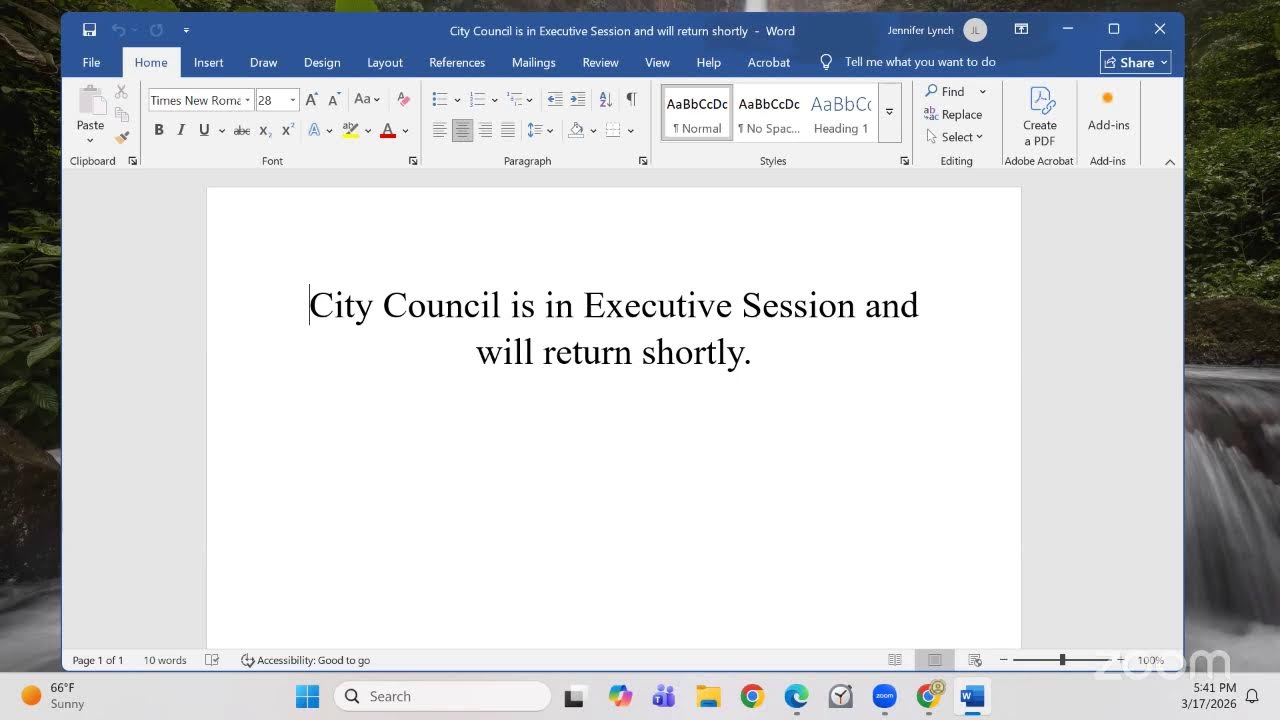
Task: Shrink font size with smaller A icon
Action: point(334,100)
